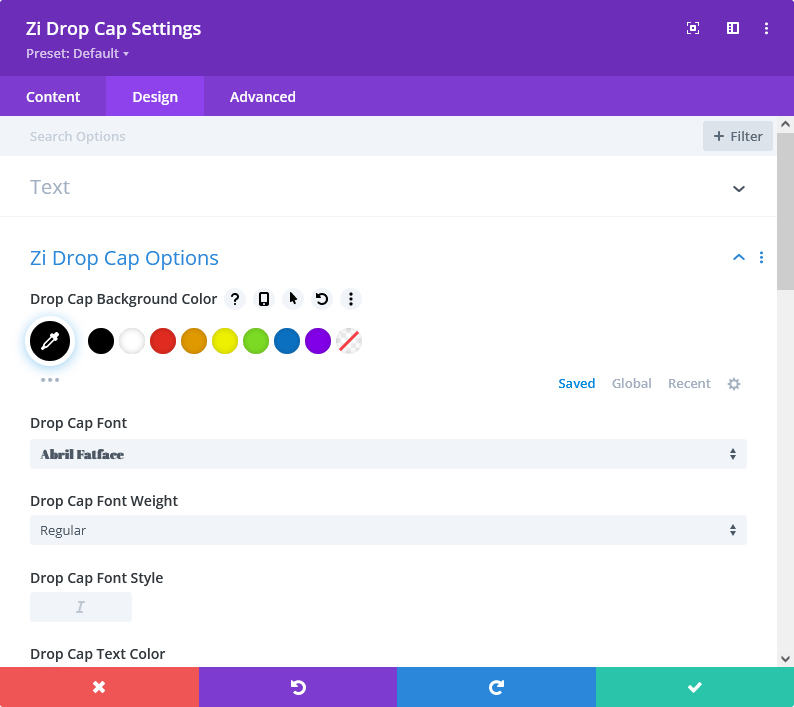Select the Design tab

pos(155,97)
